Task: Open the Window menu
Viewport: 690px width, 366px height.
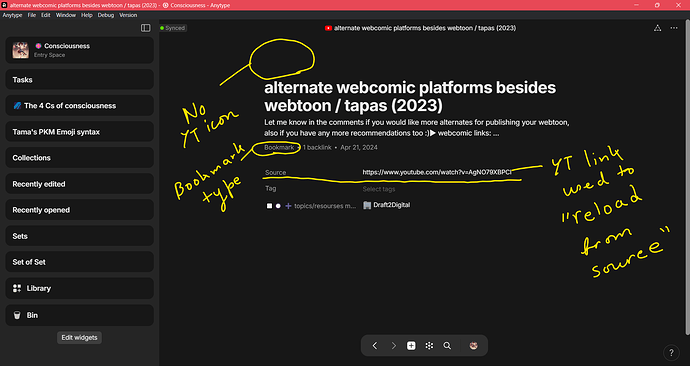Action: pyautogui.click(x=66, y=15)
